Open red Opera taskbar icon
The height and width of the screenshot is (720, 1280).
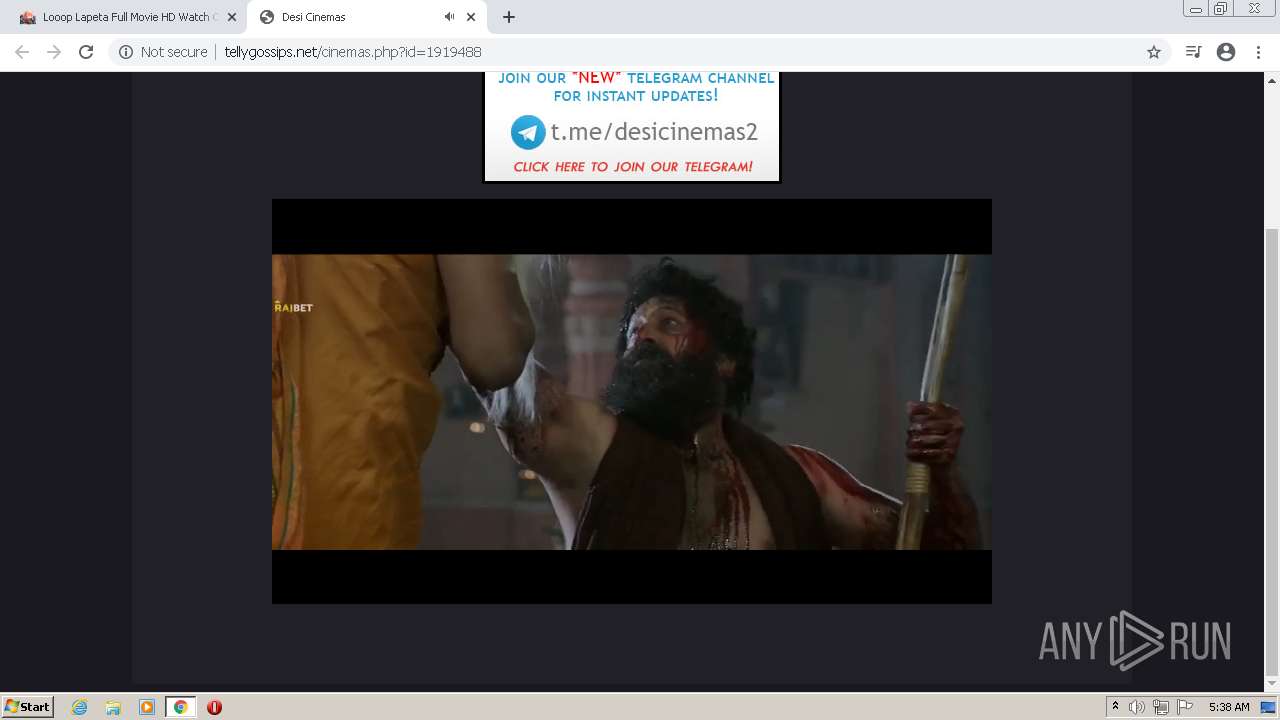(214, 707)
